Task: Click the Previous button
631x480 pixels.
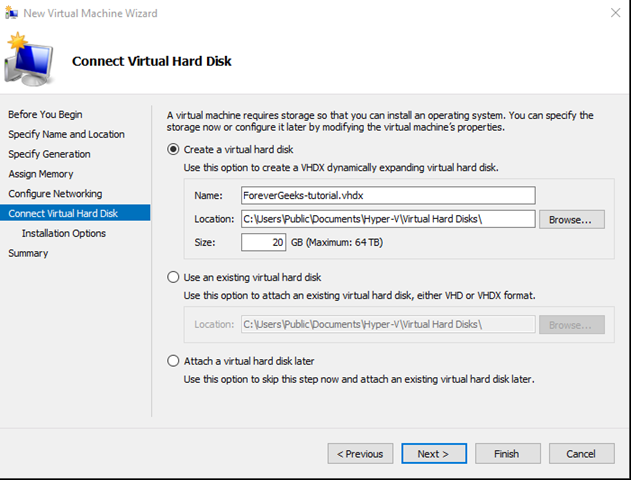Action: tap(360, 453)
